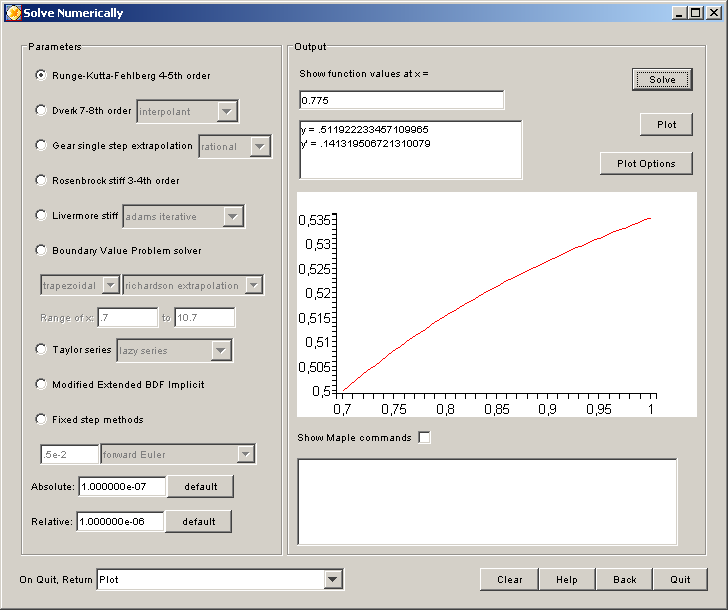The image size is (728, 610).
Task: Click the function value x input field
Action: 401,100
